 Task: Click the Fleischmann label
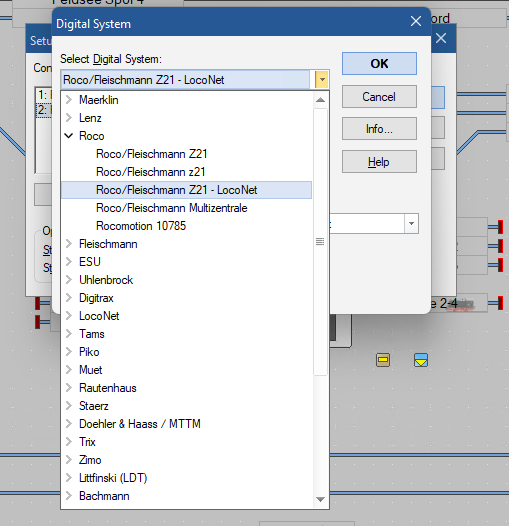tap(108, 244)
